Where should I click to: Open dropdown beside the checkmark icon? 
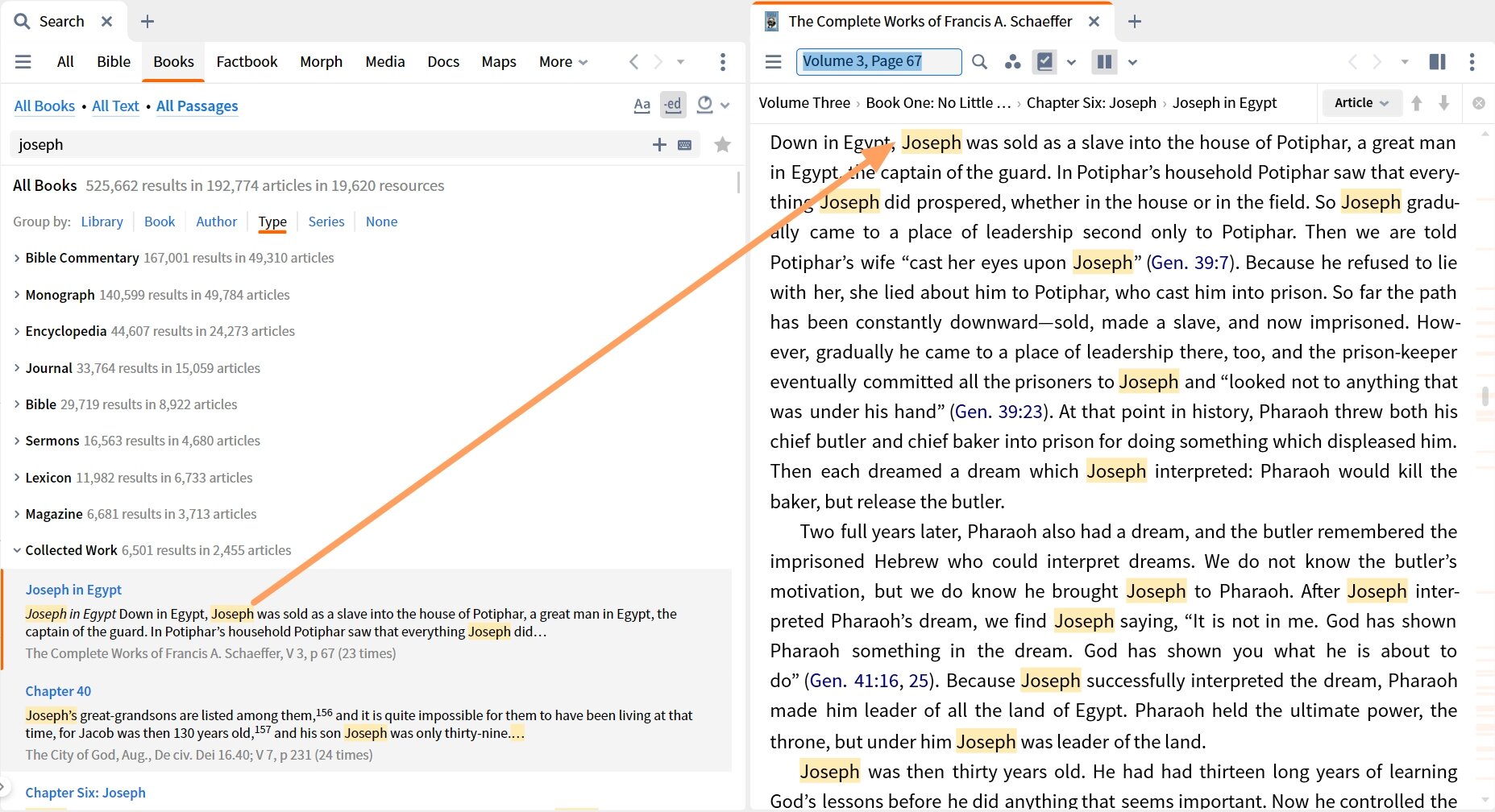coord(1071,62)
